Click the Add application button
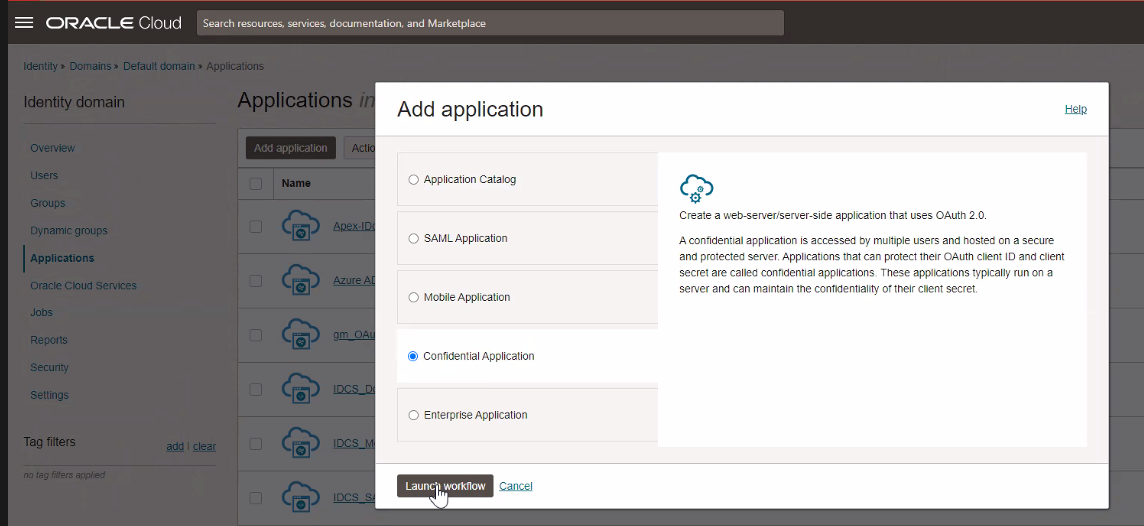This screenshot has width=1144, height=526. (290, 147)
